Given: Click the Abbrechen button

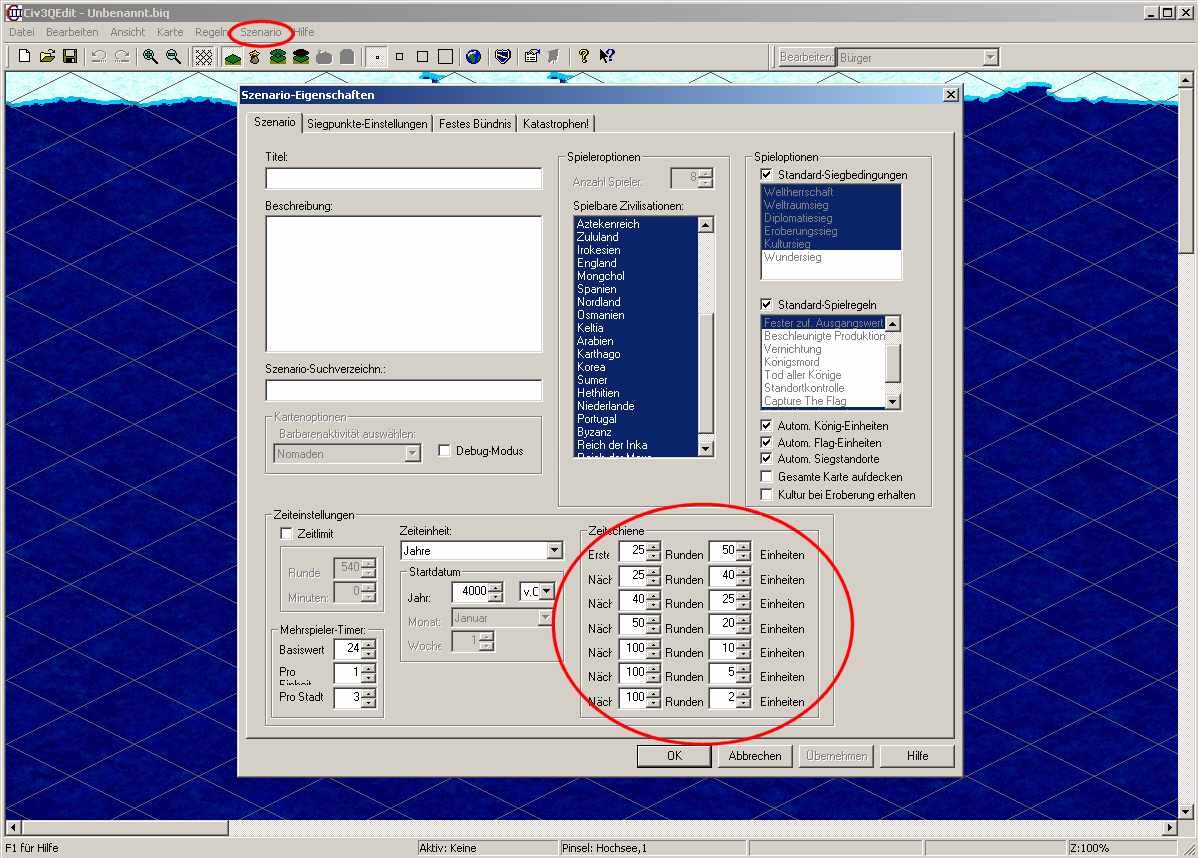Looking at the screenshot, I should click(755, 756).
